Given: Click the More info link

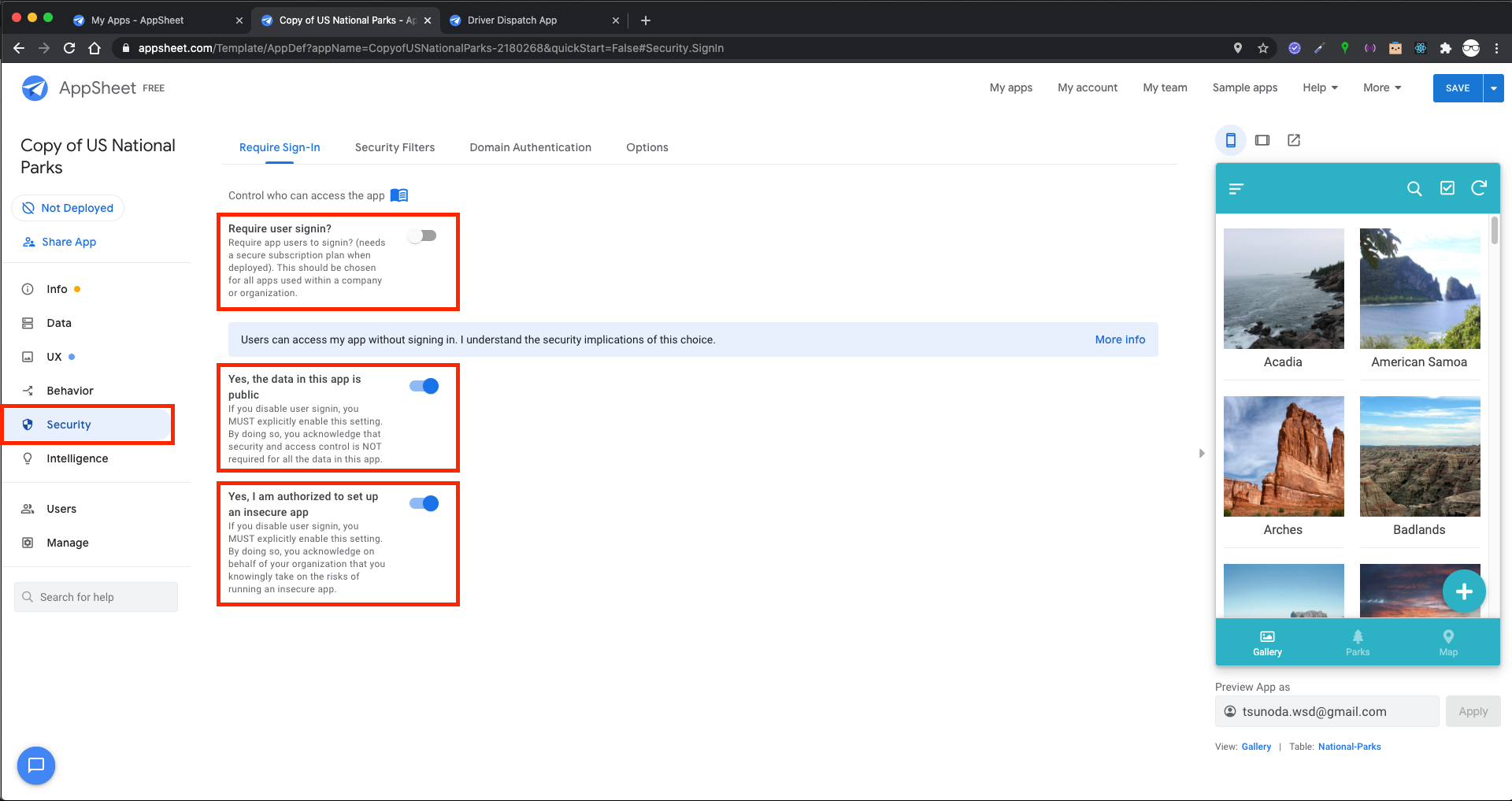Looking at the screenshot, I should pos(1120,339).
